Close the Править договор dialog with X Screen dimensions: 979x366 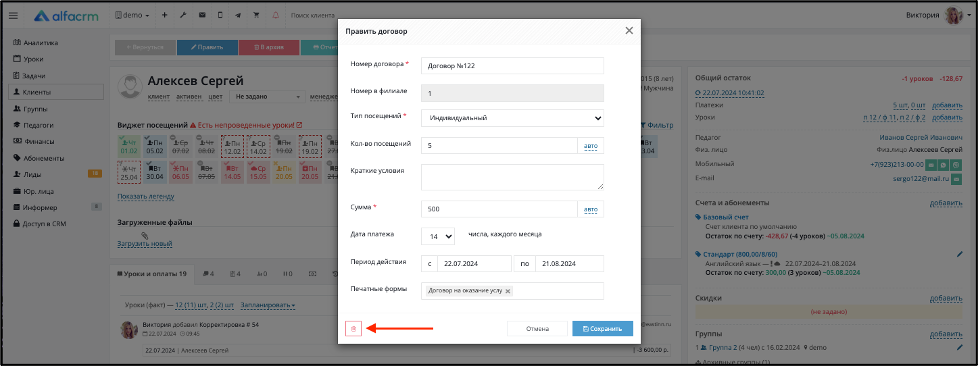pos(629,31)
